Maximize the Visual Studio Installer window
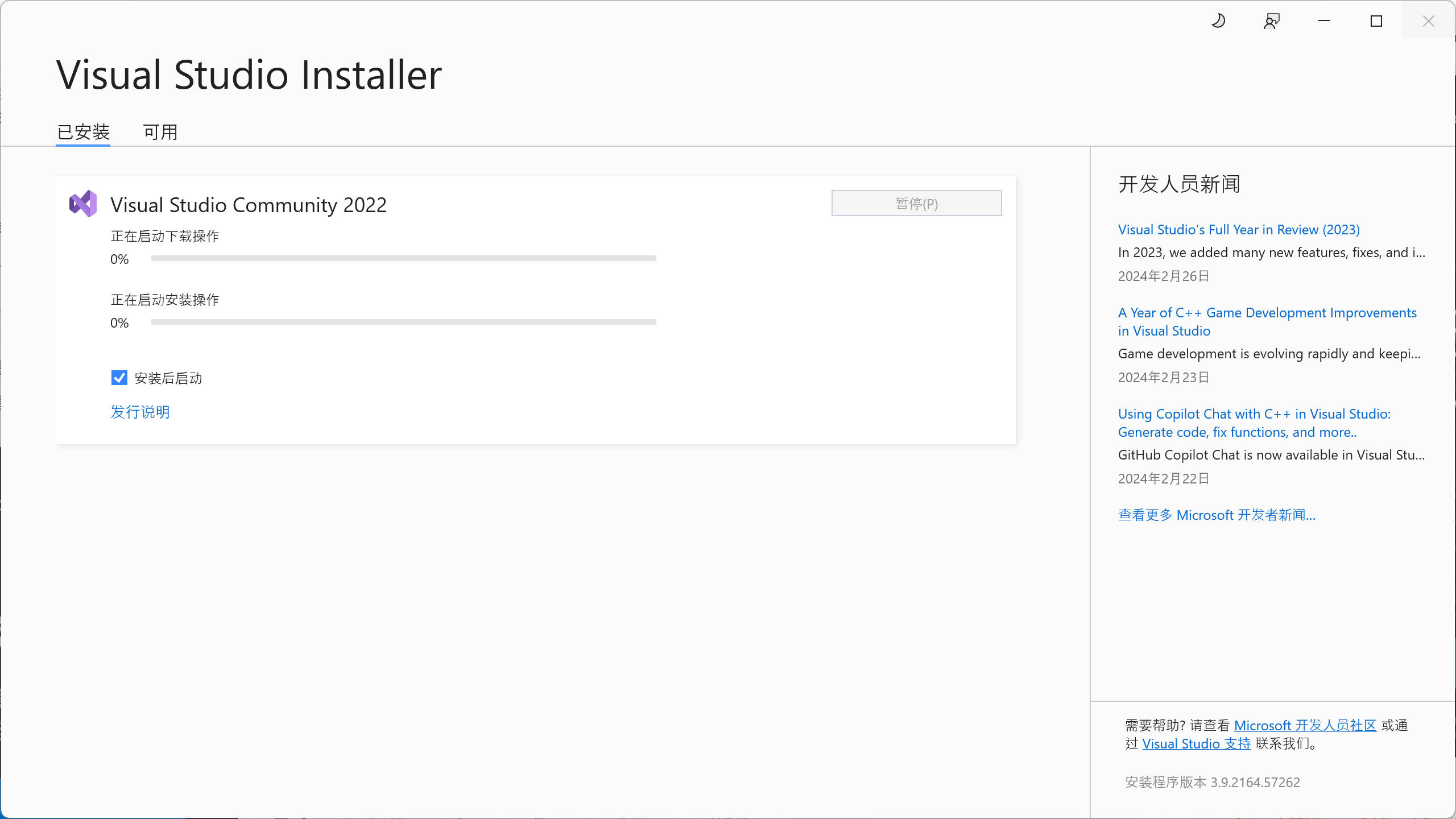This screenshot has height=819, width=1456. [1376, 21]
